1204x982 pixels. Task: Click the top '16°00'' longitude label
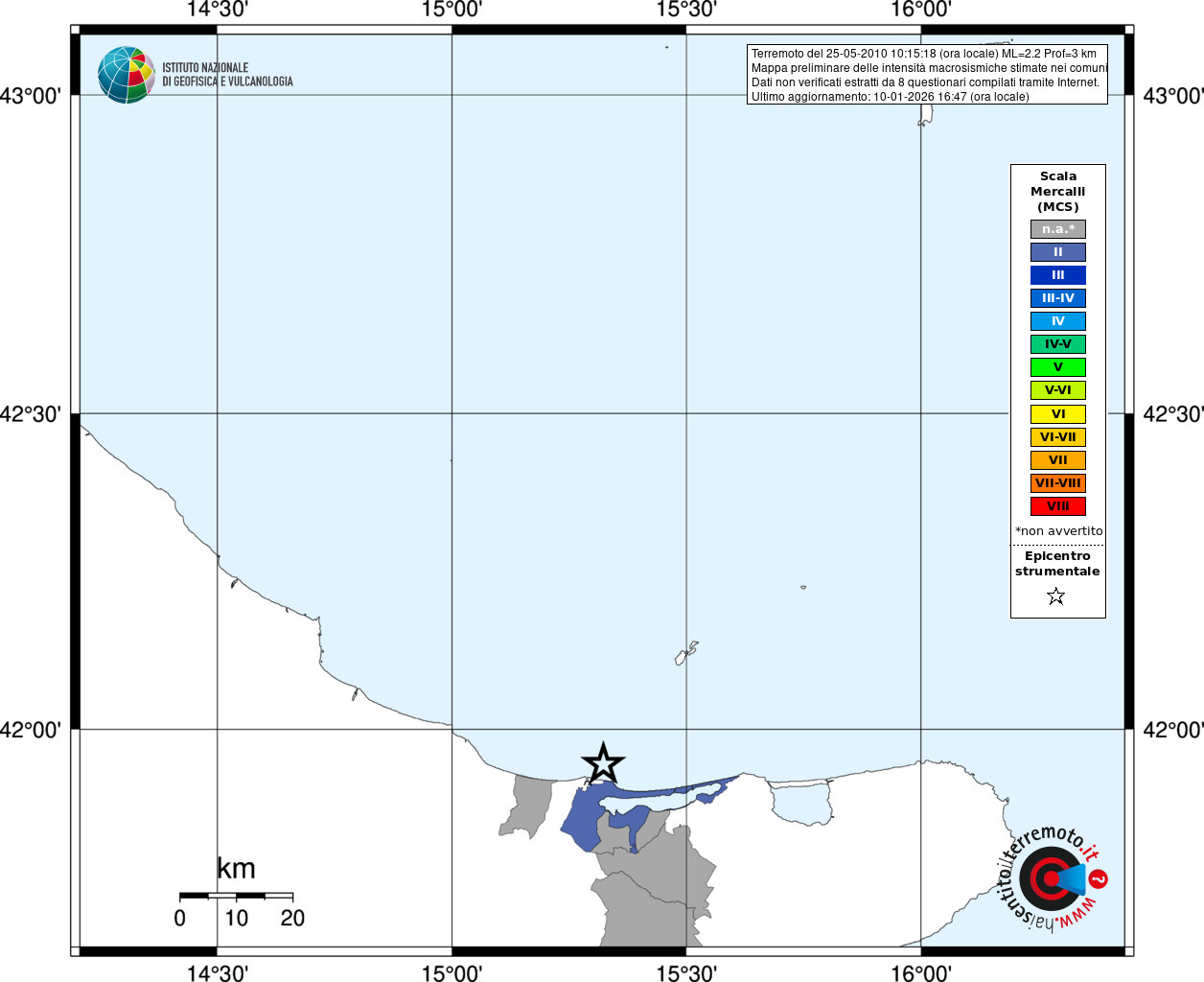coord(921,11)
